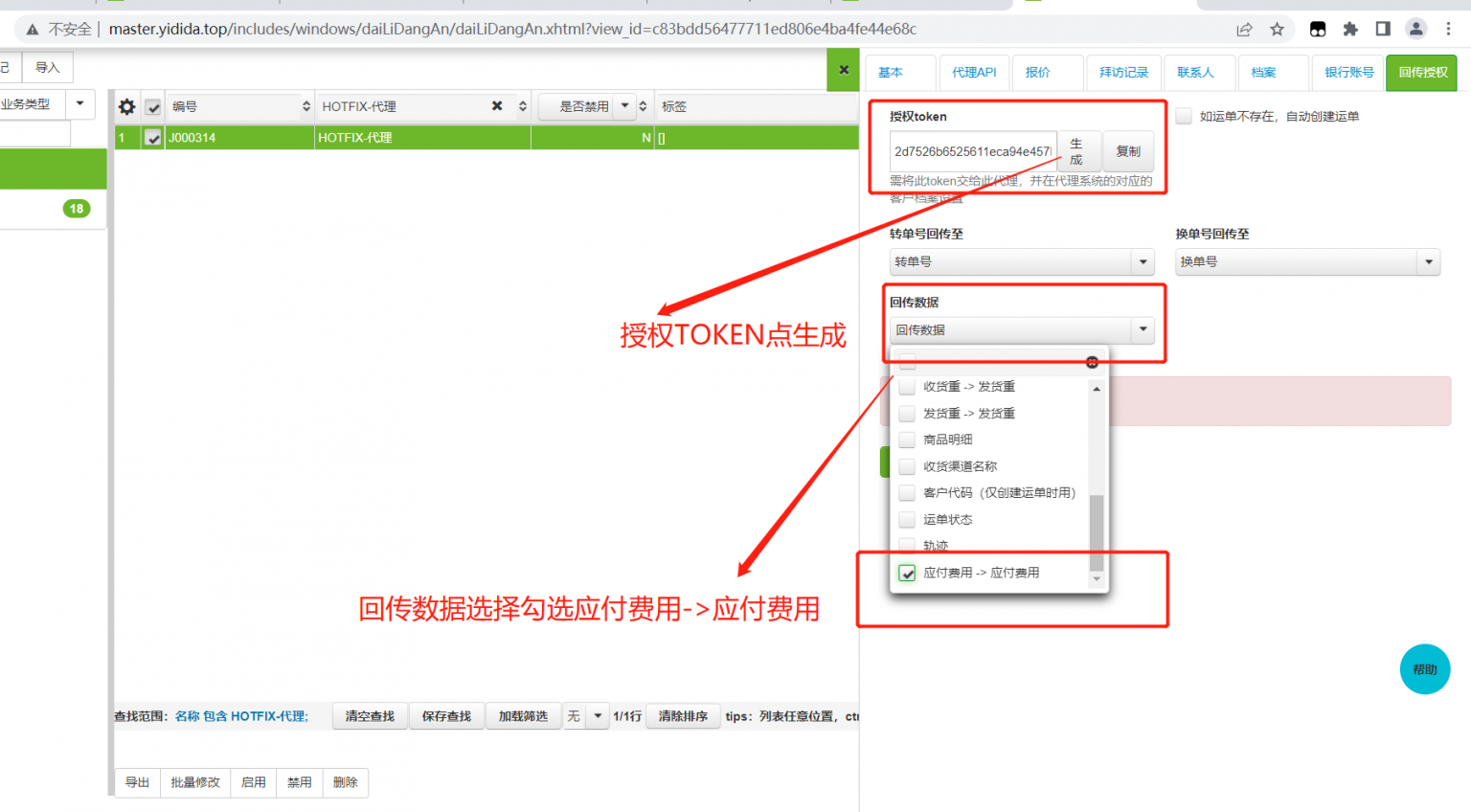Open the browser side panel icon
The height and width of the screenshot is (812, 1471).
pos(1383,29)
